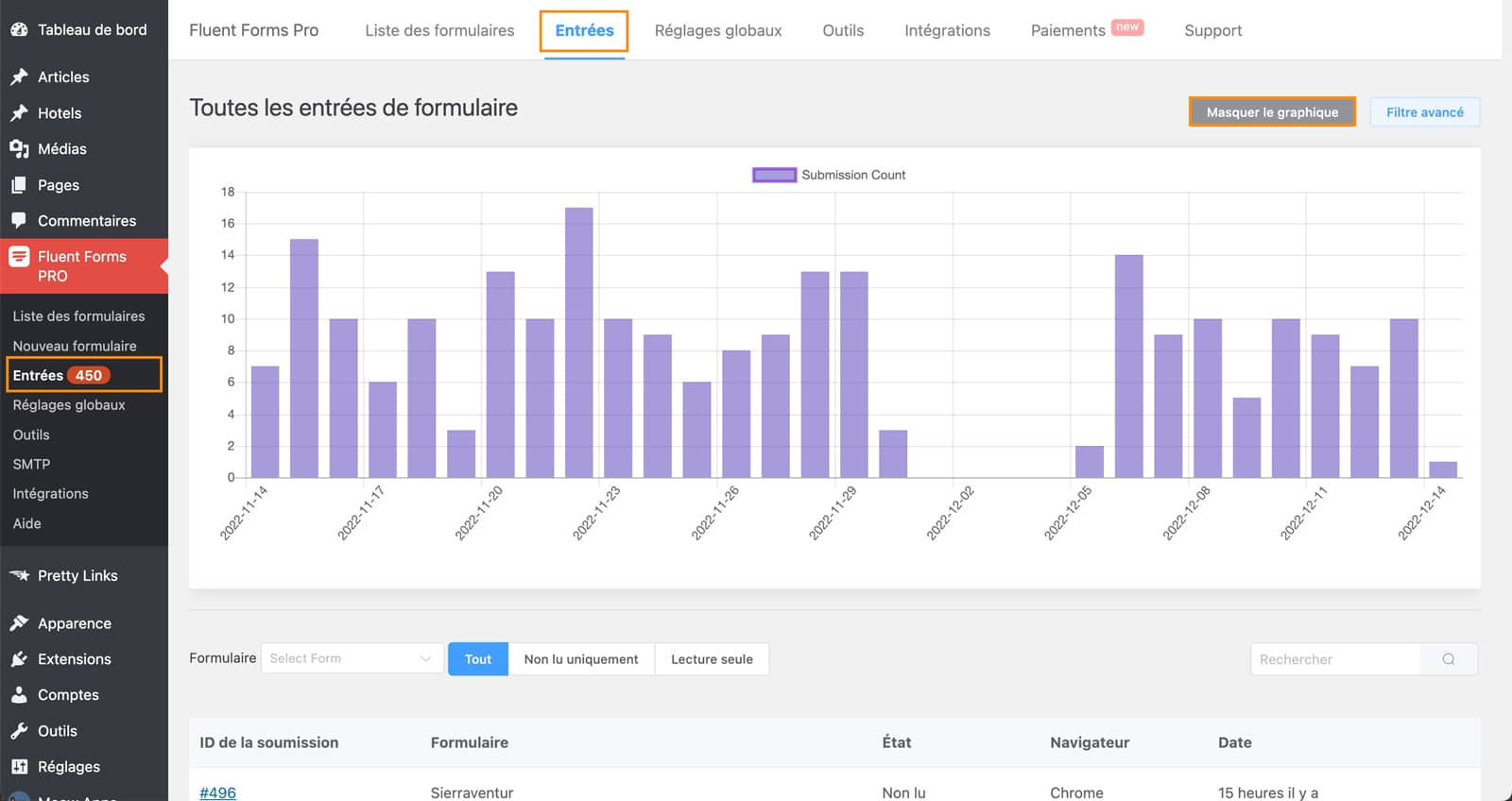Click the Commentaires speech bubble icon

click(x=19, y=220)
